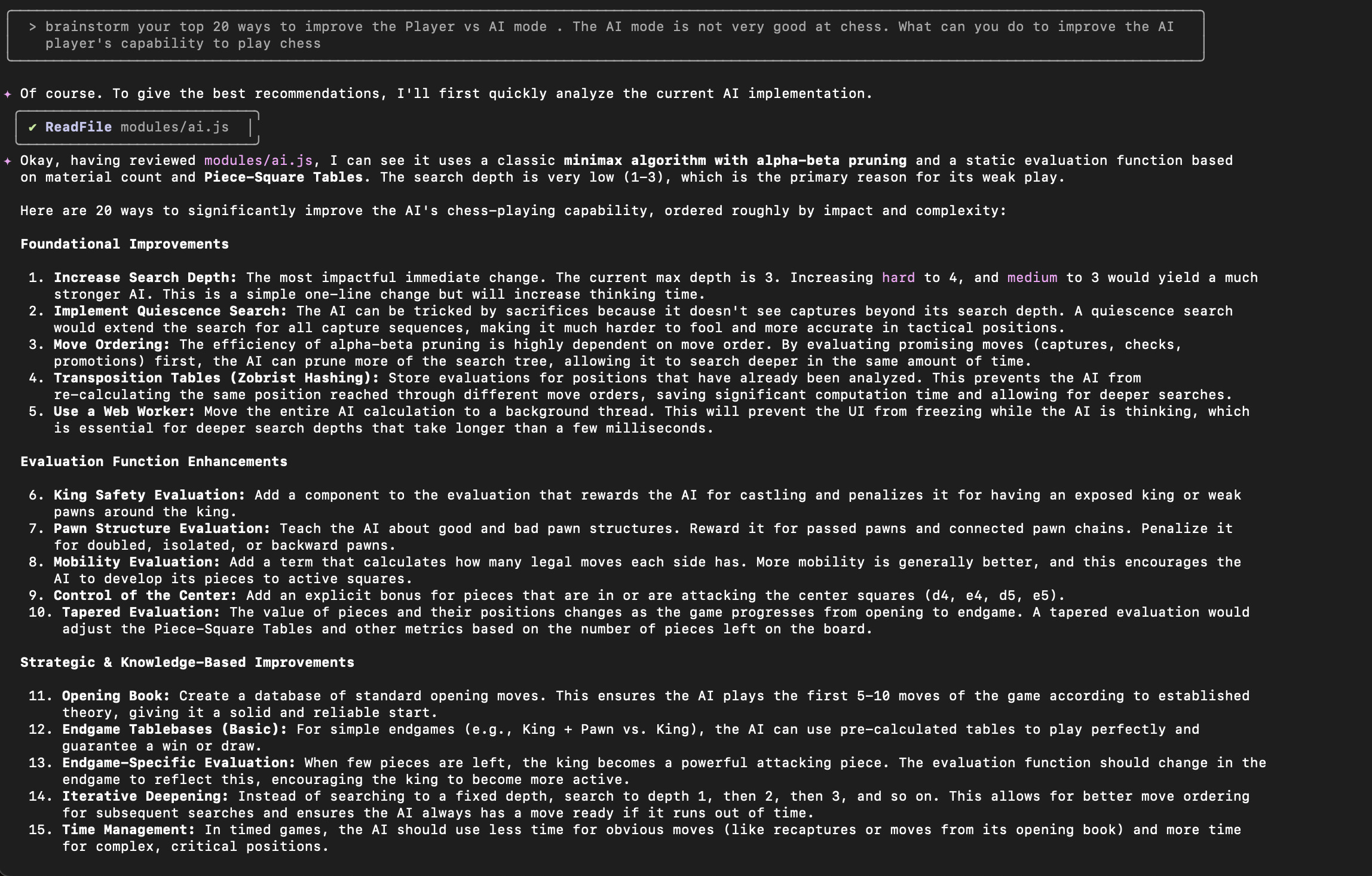Image resolution: width=1372 pixels, height=876 pixels.
Task: Click the 'King Safety Evaluation:' item title
Action: pyautogui.click(x=149, y=495)
